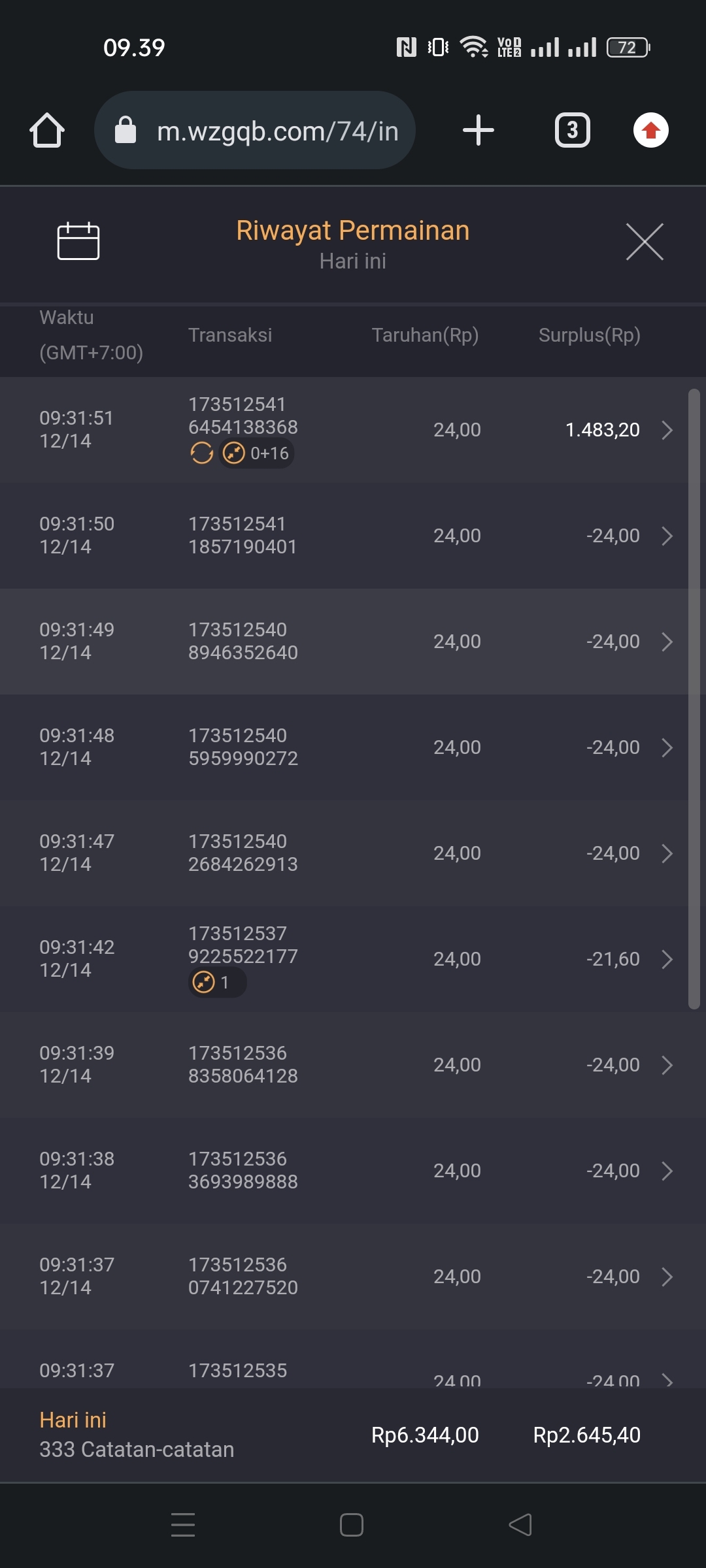Open the tab switcher showing 3 tabs
The width and height of the screenshot is (706, 1568).
[572, 130]
